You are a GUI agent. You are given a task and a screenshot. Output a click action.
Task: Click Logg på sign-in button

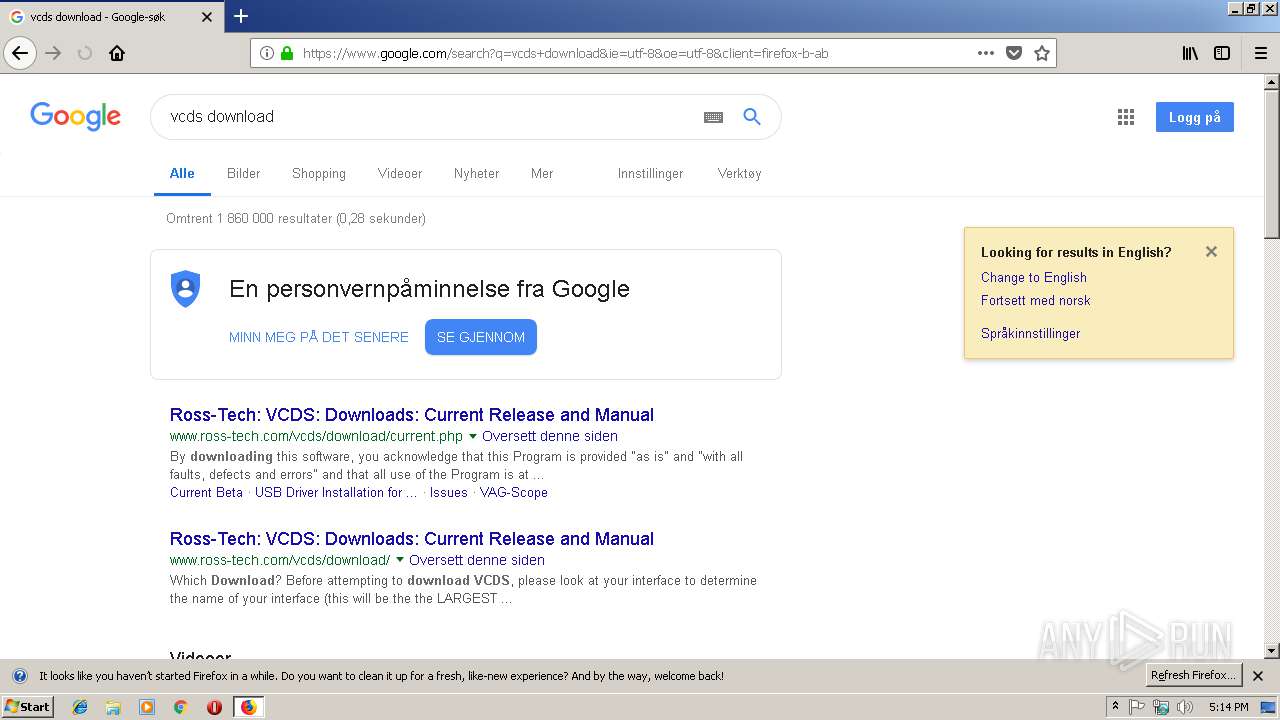[x=1194, y=117]
